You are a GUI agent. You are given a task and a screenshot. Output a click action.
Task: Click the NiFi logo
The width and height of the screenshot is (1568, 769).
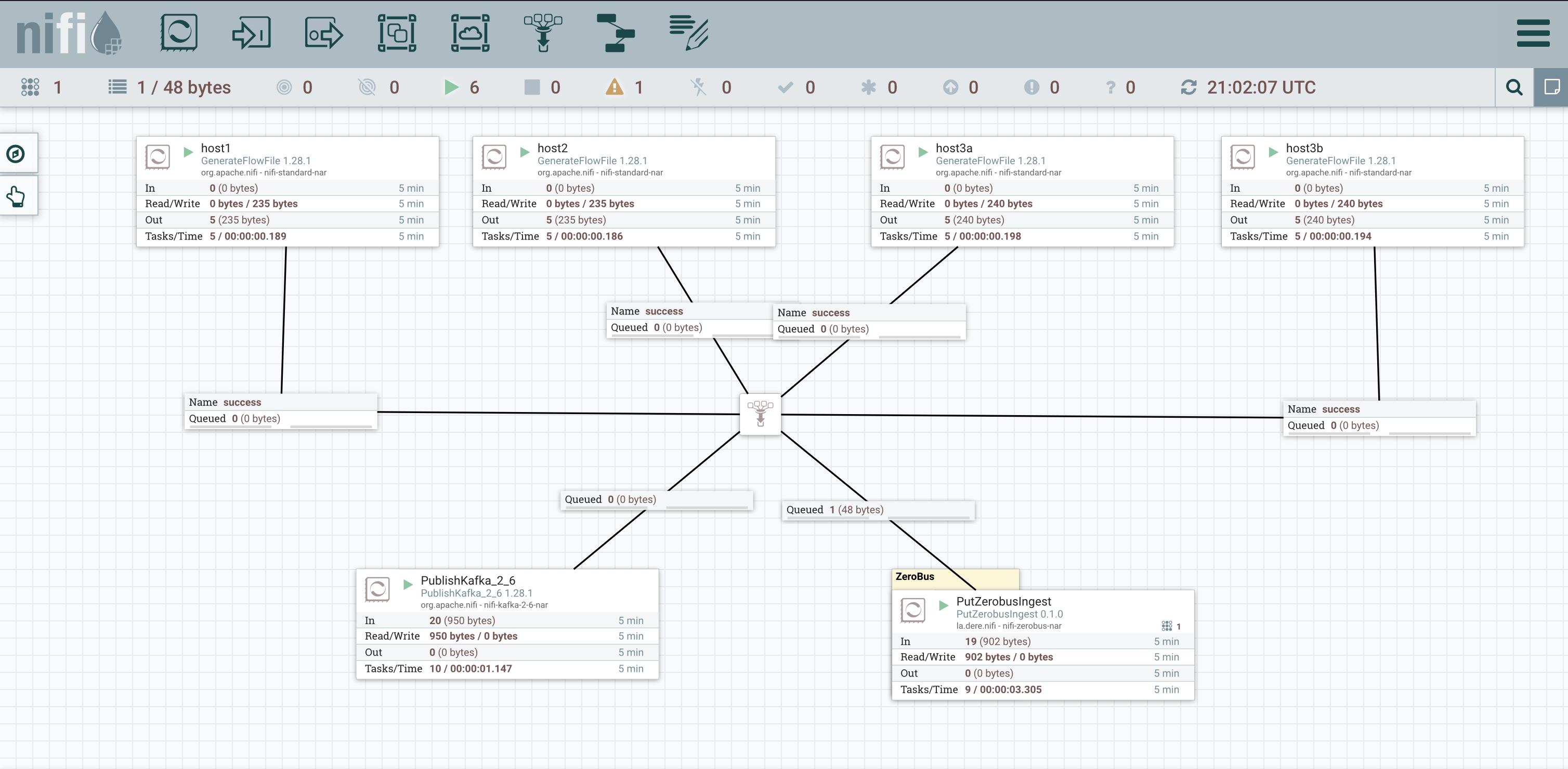[x=69, y=33]
